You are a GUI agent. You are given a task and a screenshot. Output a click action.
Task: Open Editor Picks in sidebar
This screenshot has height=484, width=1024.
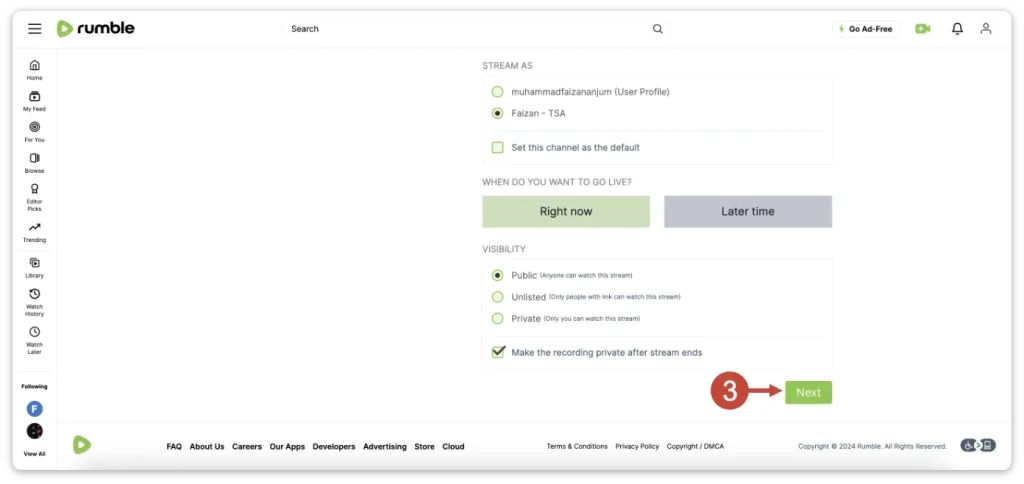(35, 194)
